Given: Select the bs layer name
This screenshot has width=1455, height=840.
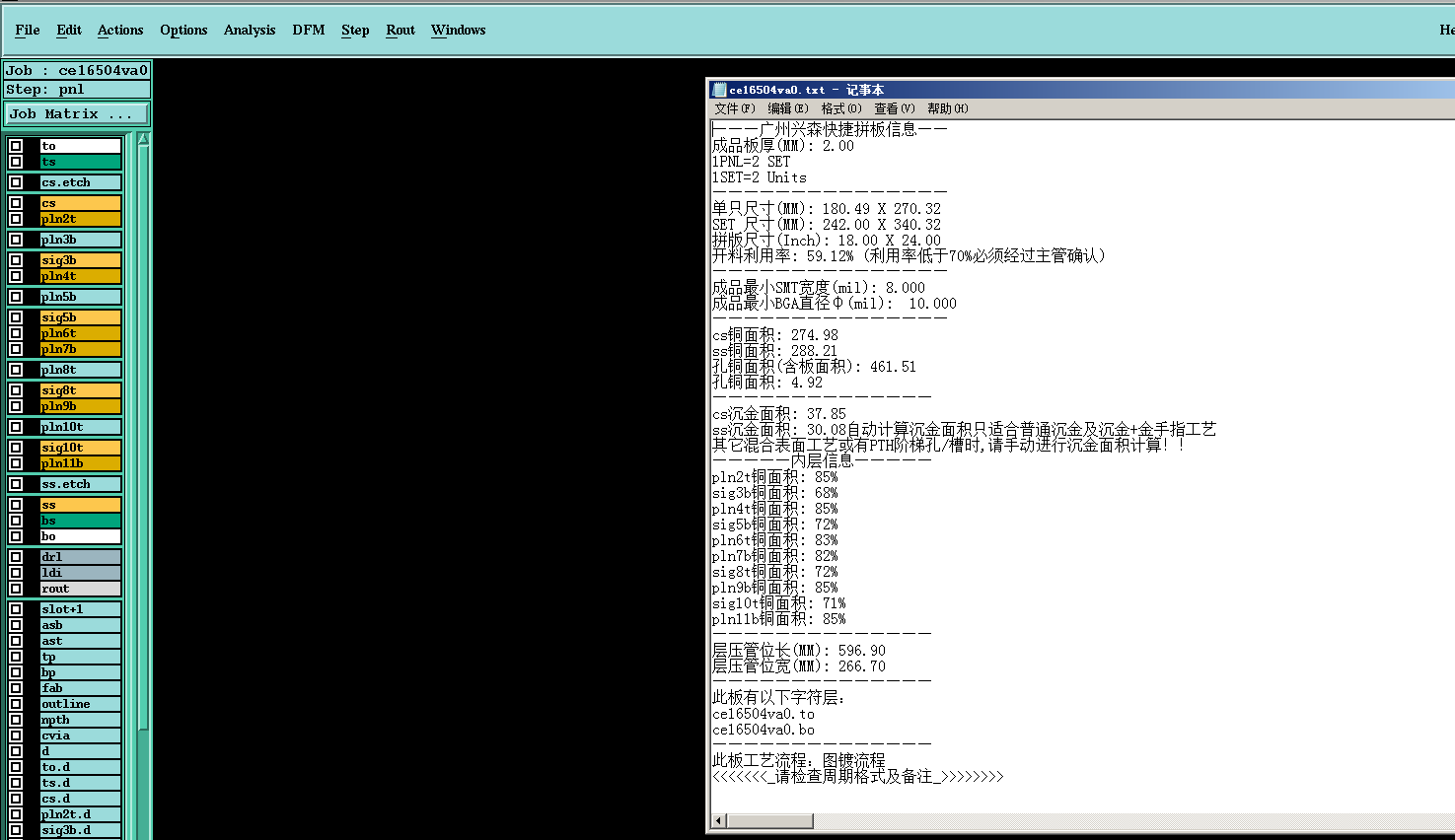Looking at the screenshot, I should point(80,521).
